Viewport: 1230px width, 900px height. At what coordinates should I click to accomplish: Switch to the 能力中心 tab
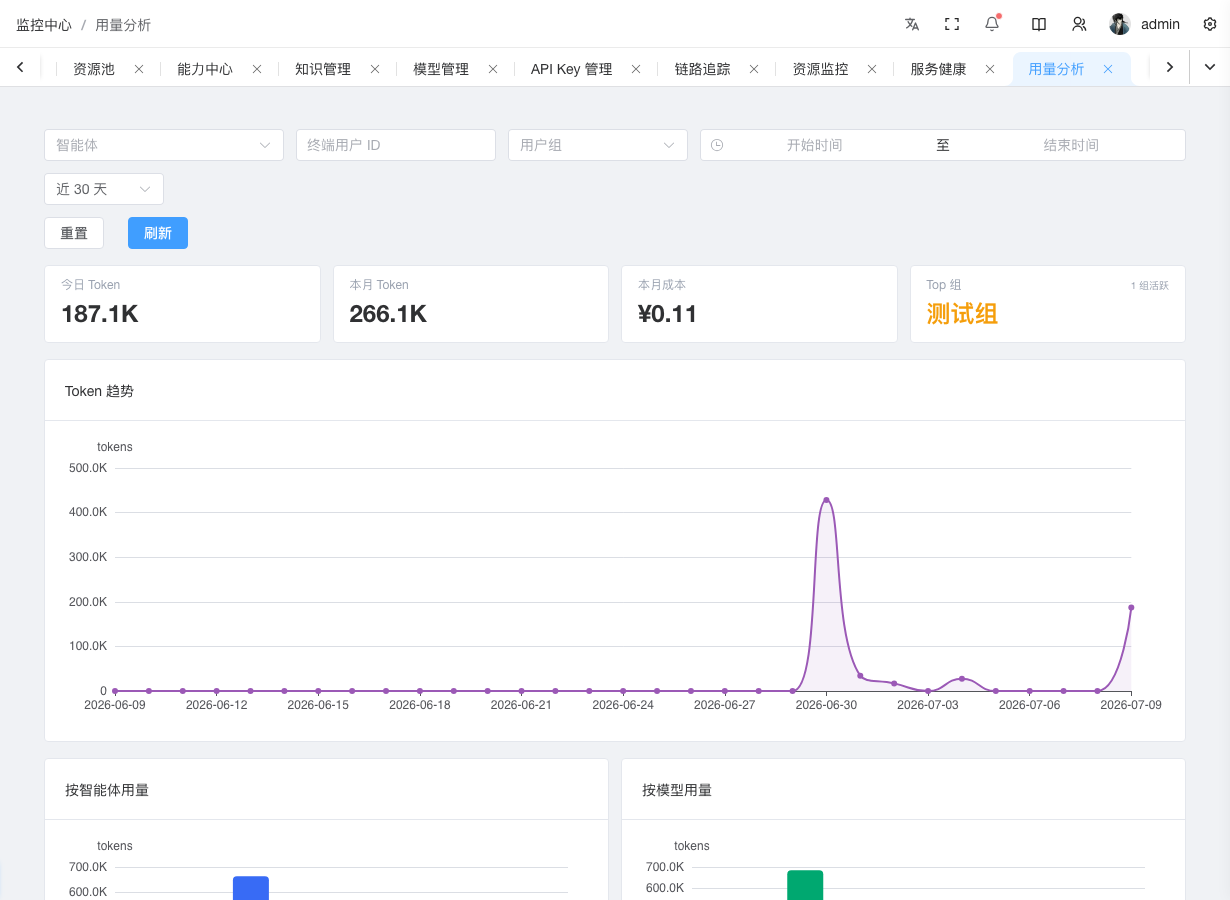205,69
